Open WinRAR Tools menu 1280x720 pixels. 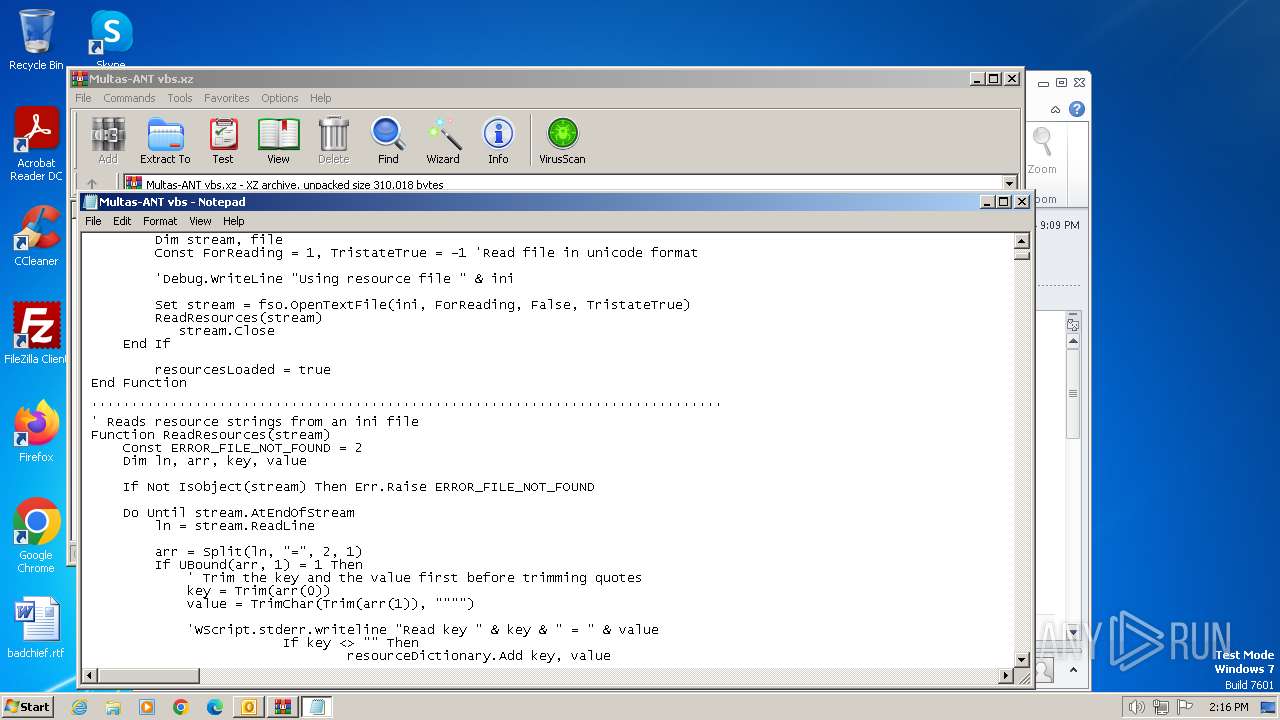[x=180, y=98]
